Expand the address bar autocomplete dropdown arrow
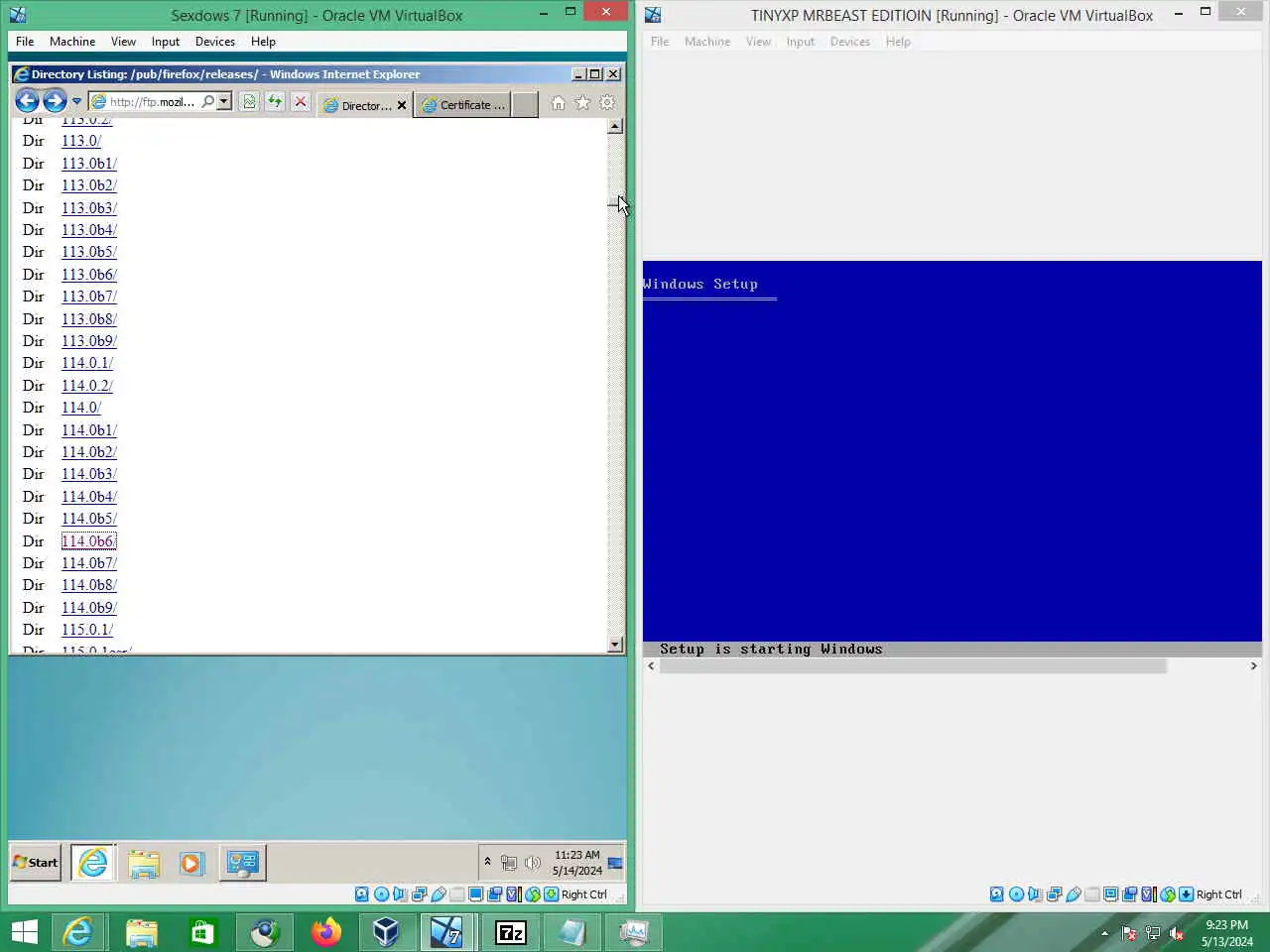The image size is (1270, 952). click(224, 101)
